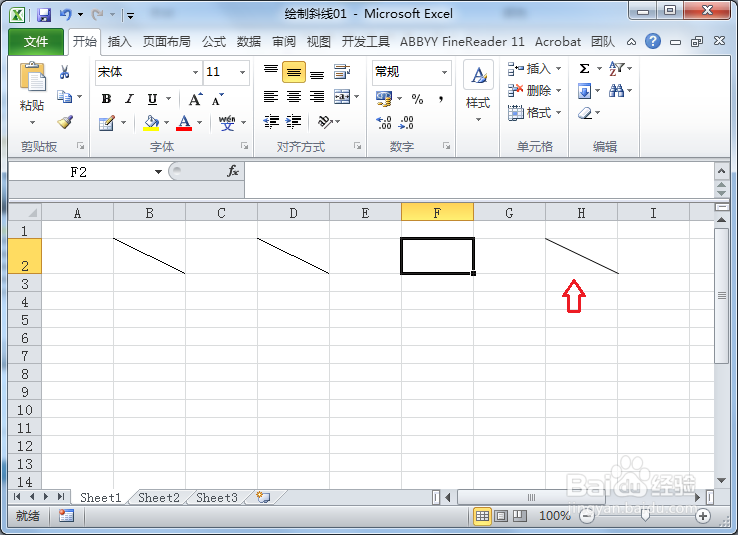
Task: Increase font size with the larger A icon
Action: (195, 99)
